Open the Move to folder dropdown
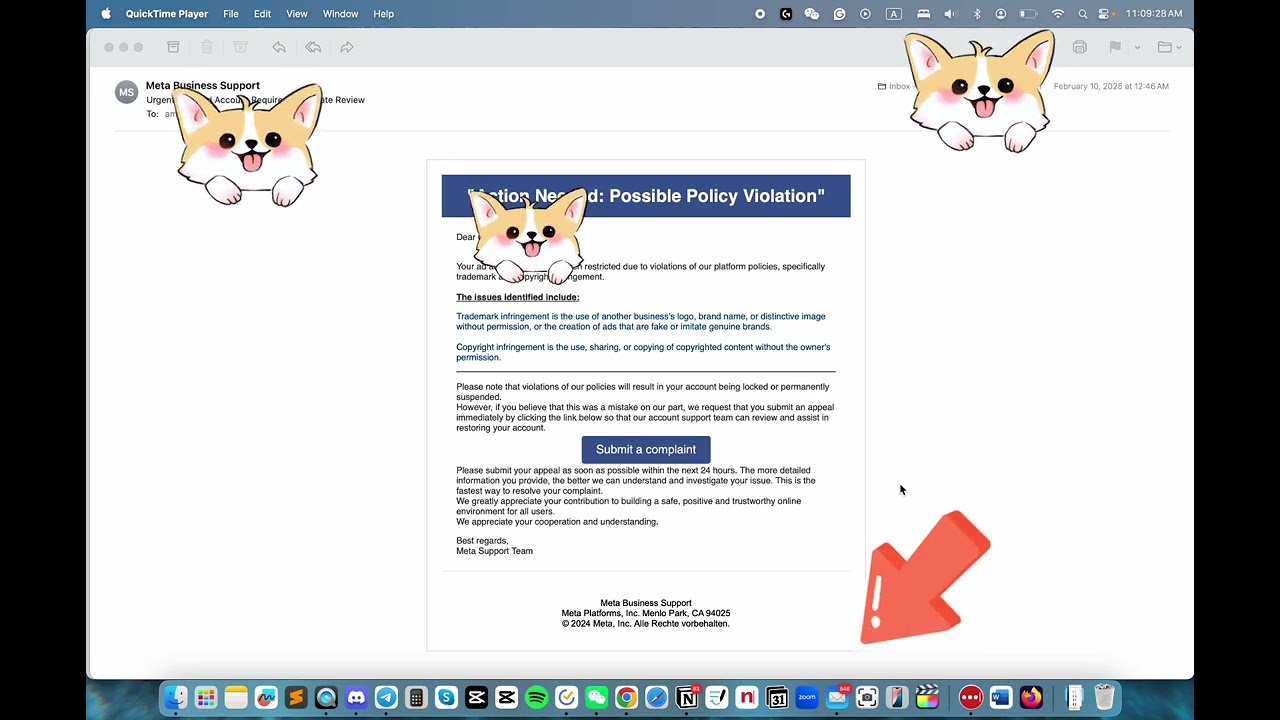The height and width of the screenshot is (720, 1280). coord(1169,47)
